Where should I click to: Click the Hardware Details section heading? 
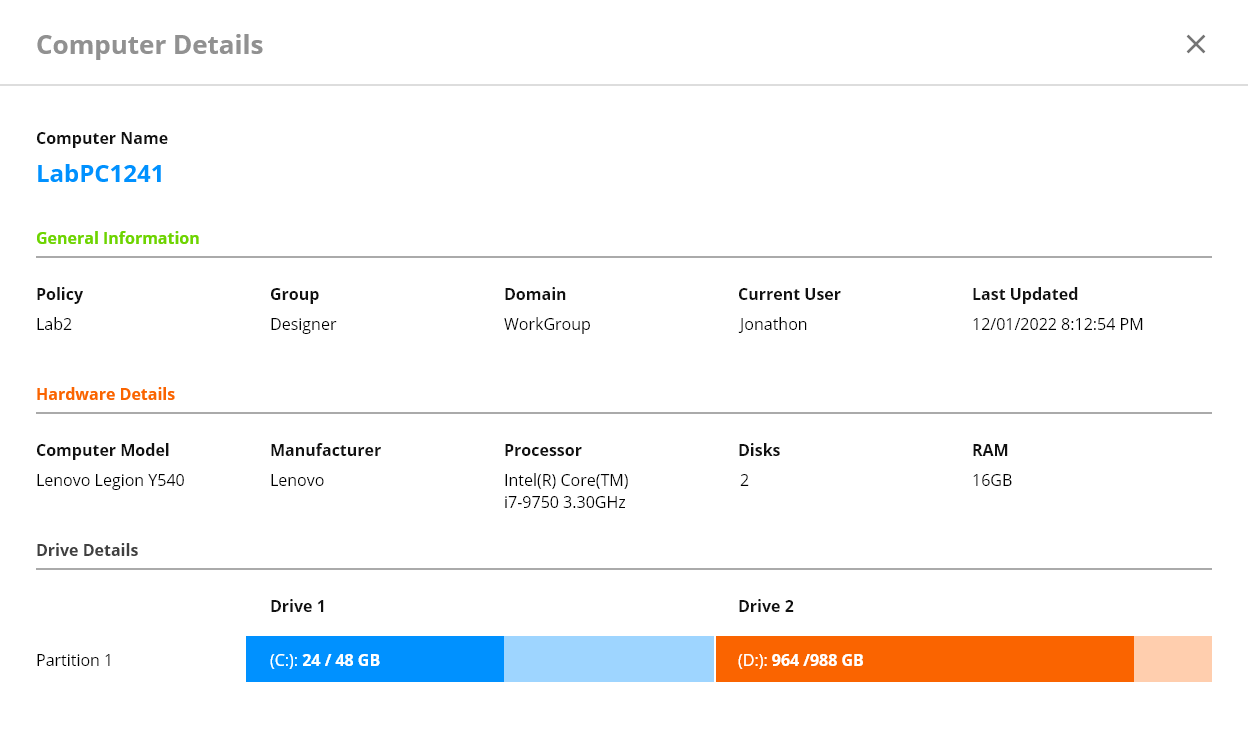point(106,394)
